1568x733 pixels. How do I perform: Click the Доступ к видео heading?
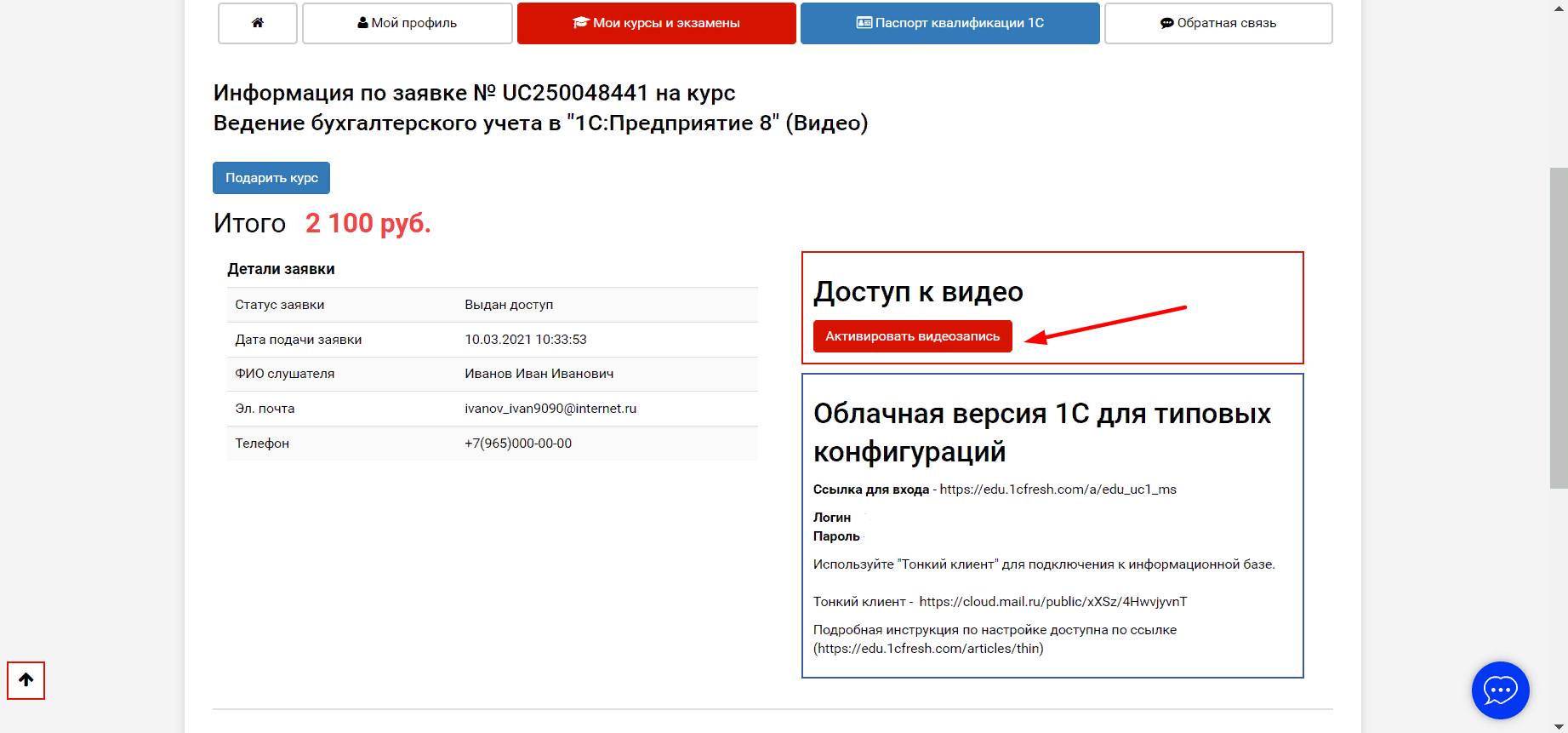[918, 292]
